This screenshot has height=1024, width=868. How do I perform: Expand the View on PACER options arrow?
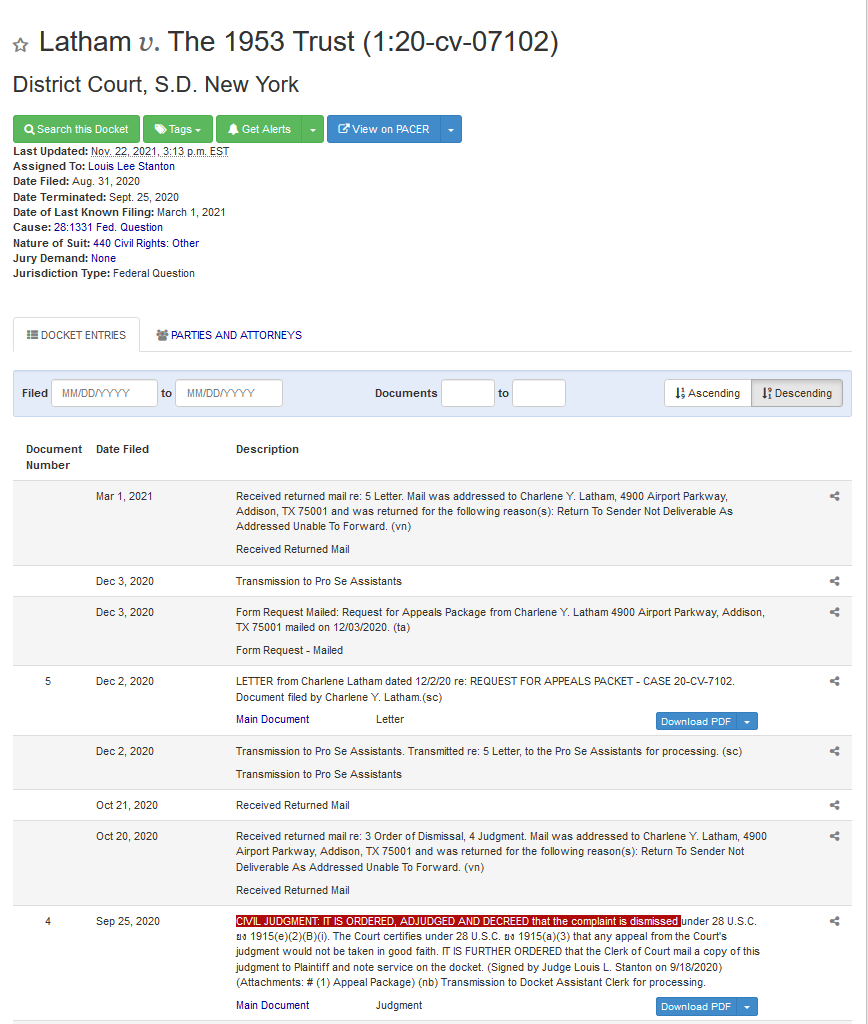click(x=451, y=129)
